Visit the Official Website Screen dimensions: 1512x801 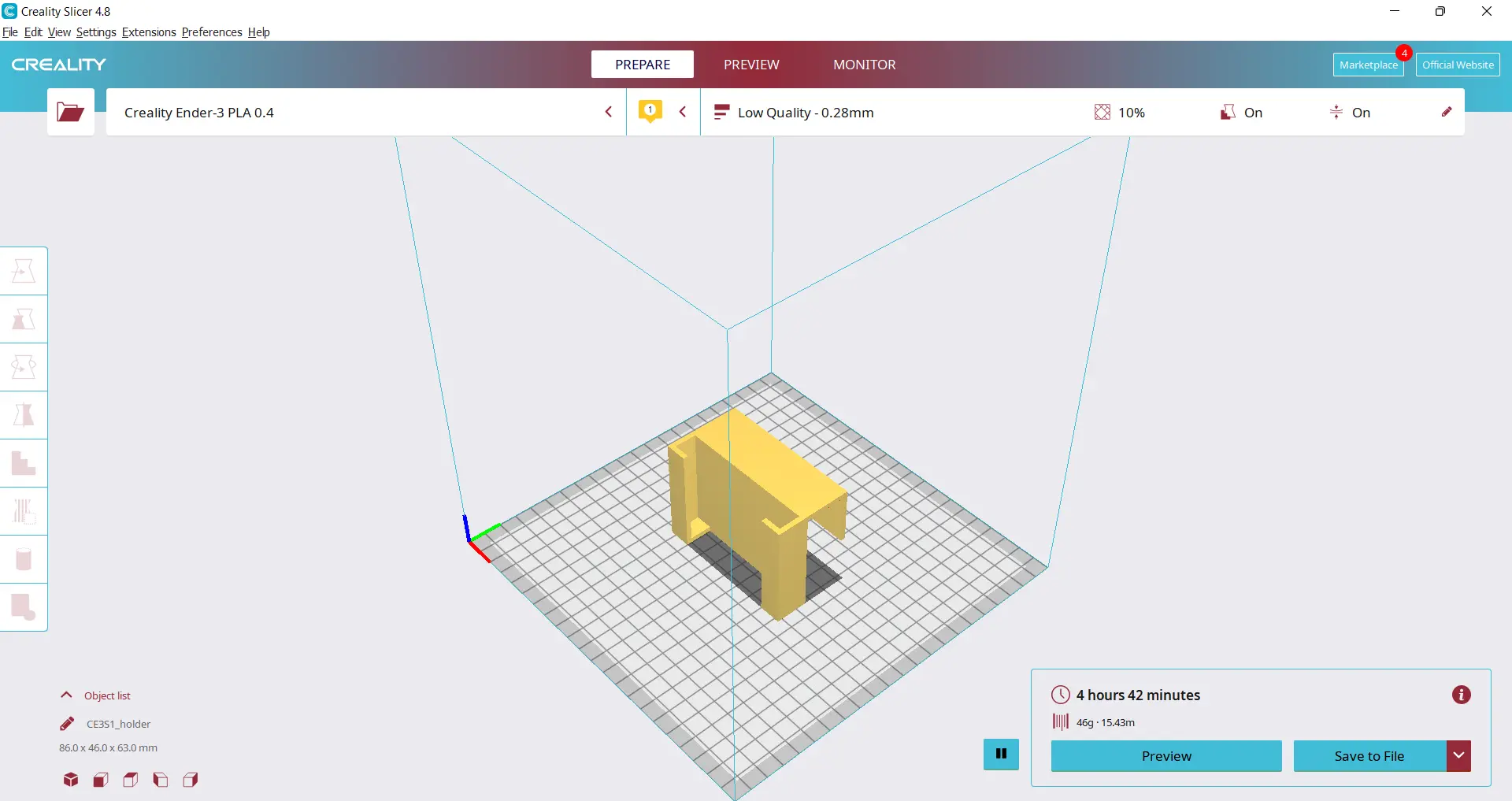(1458, 65)
